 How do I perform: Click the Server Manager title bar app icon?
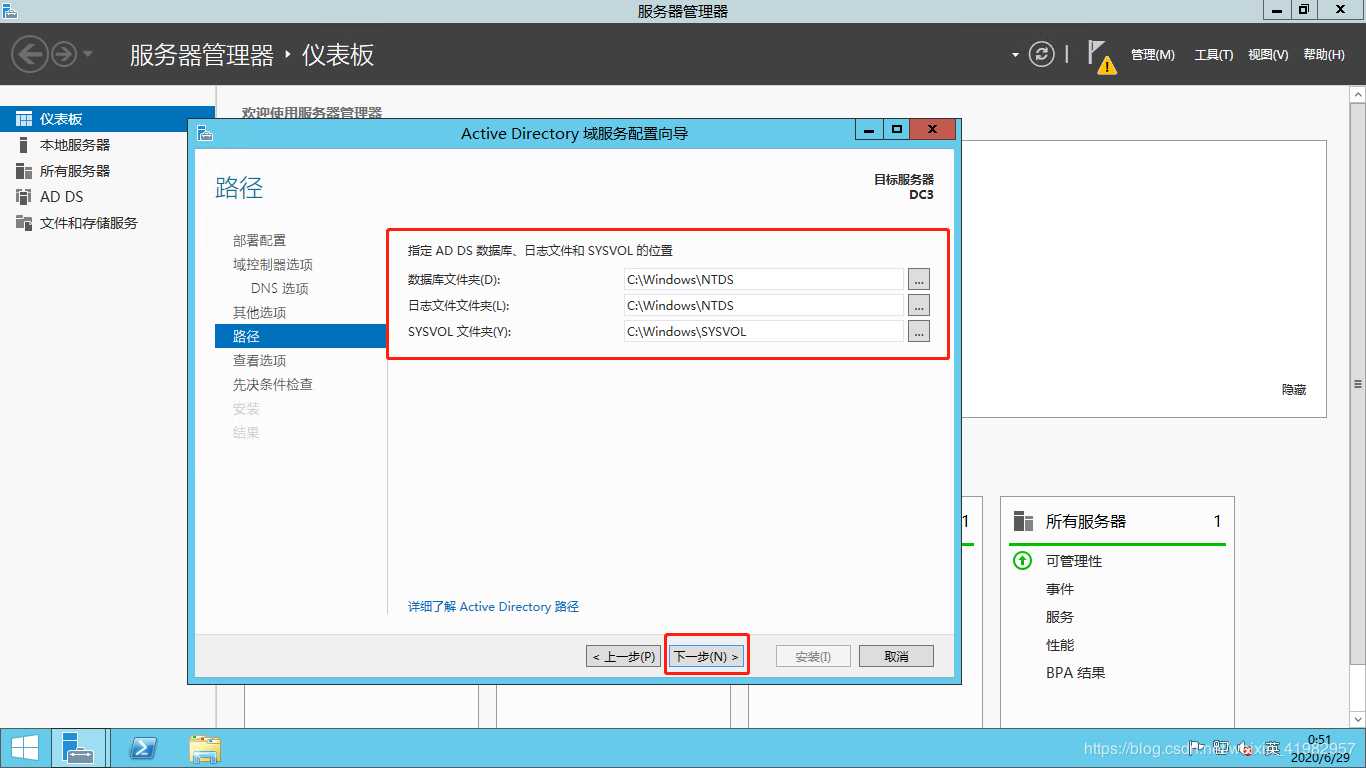[x=10, y=11]
